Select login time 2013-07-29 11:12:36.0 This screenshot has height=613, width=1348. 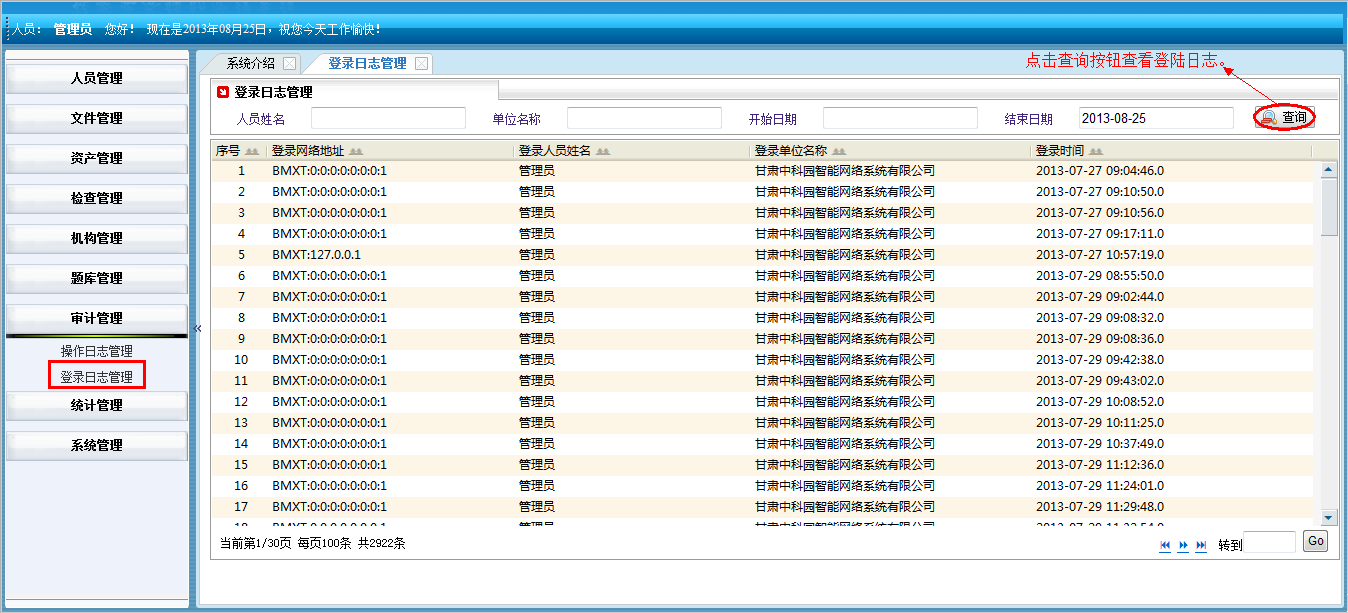1100,465
